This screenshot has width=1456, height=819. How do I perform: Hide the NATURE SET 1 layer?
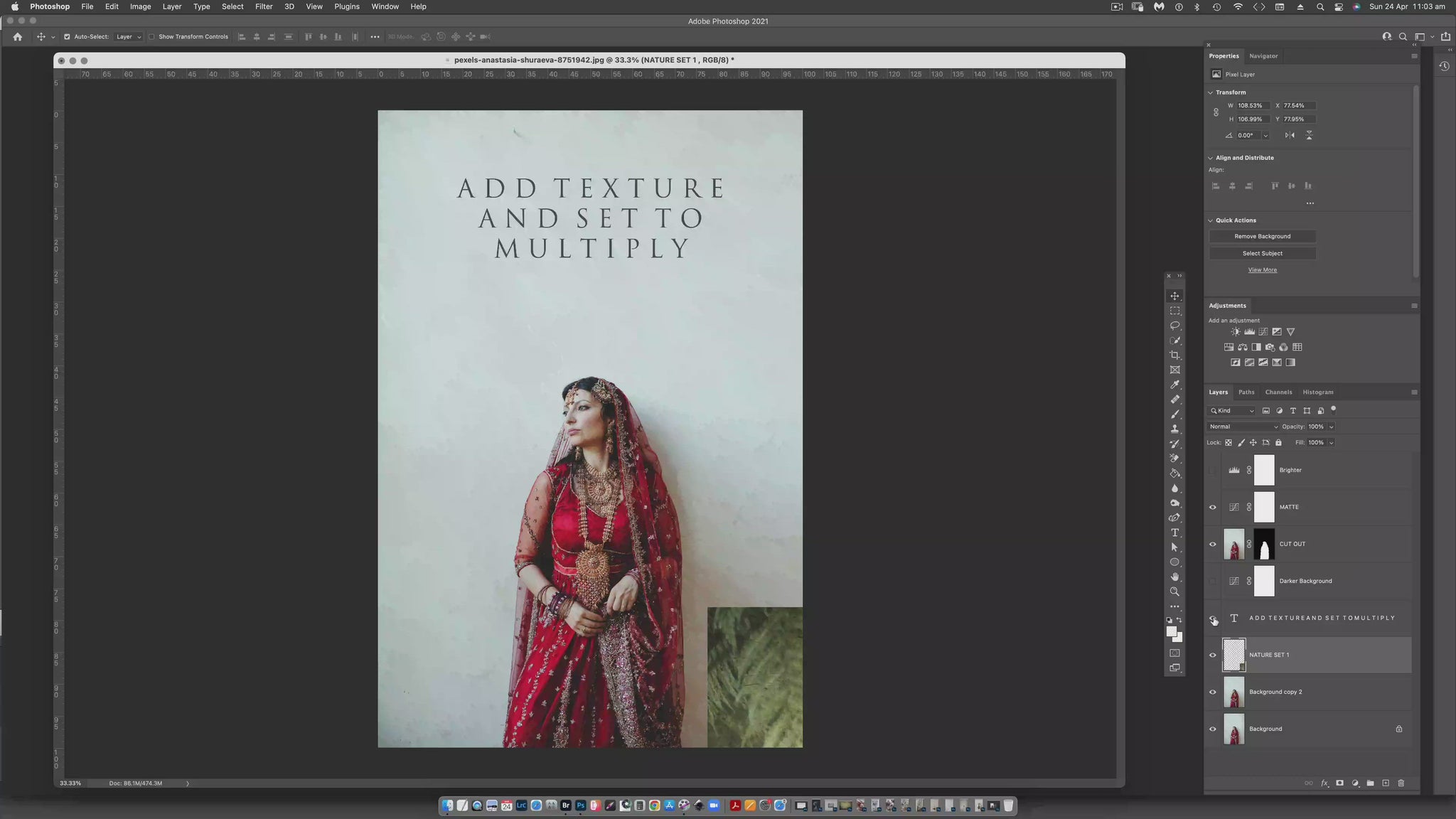pyautogui.click(x=1213, y=655)
